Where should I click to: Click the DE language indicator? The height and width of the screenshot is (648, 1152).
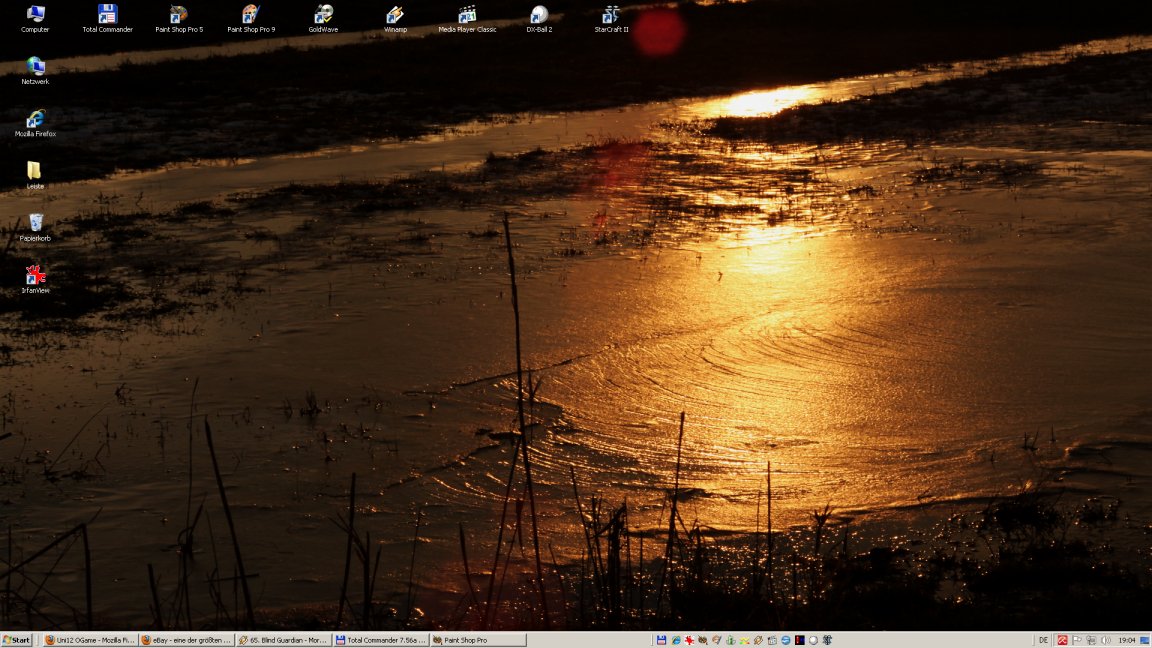pos(1043,640)
